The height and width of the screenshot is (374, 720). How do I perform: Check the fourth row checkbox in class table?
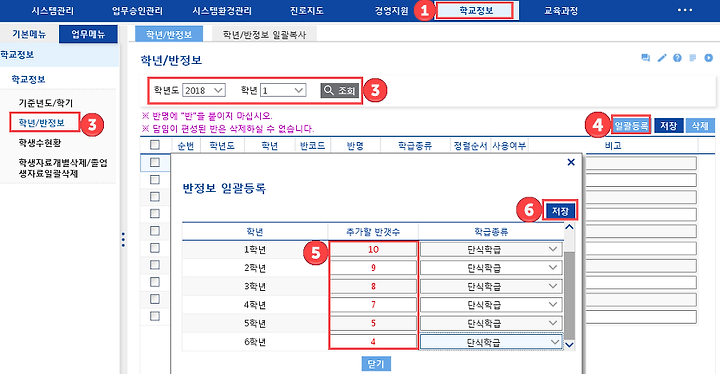coord(155,214)
